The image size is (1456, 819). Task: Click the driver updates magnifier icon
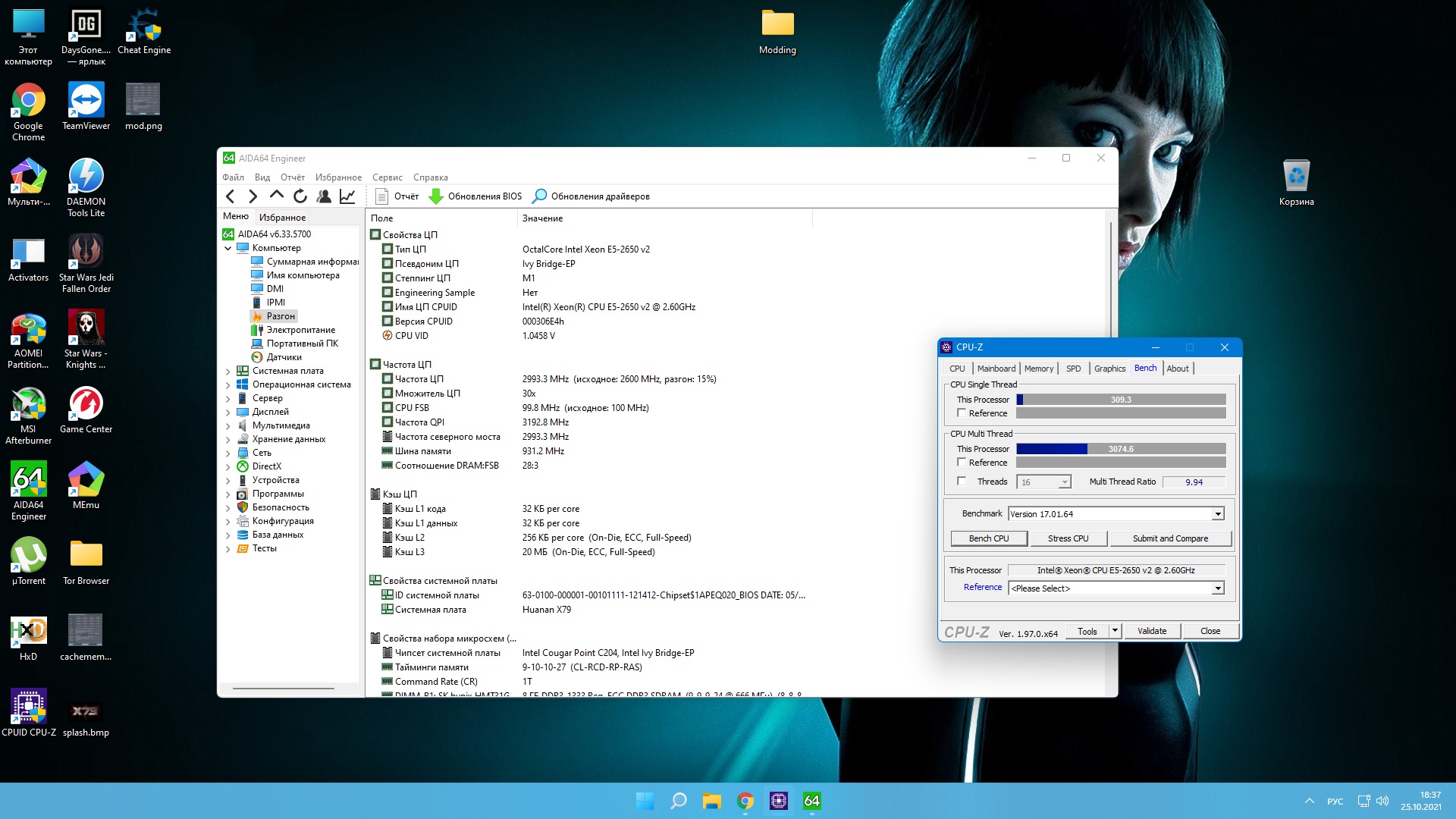coord(539,196)
